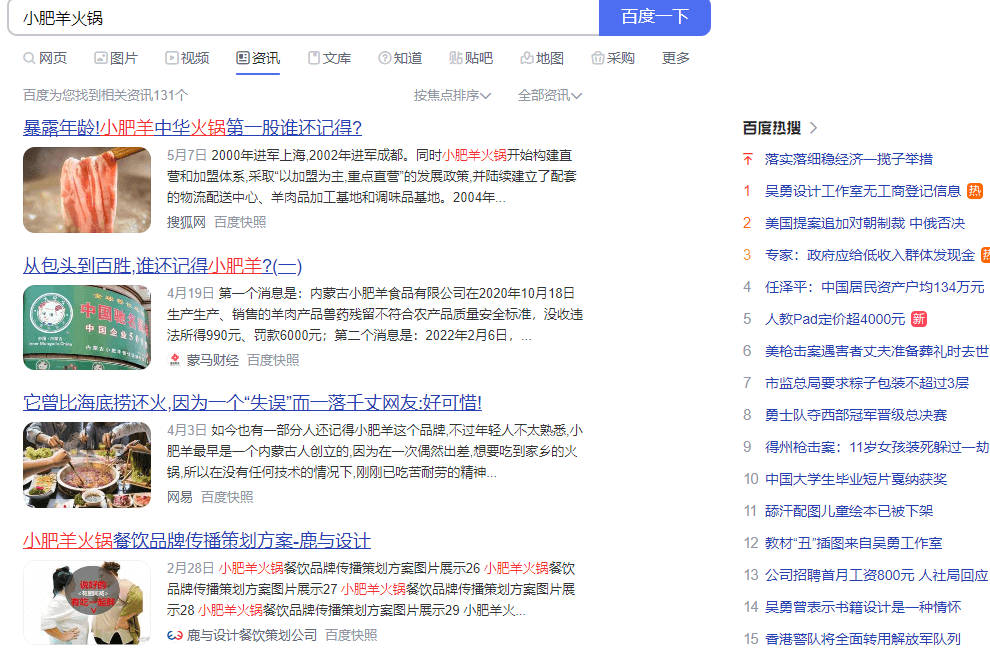The width and height of the screenshot is (990, 649).
Task: Open the 知道 (Zhidao) tab
Action: click(x=400, y=58)
